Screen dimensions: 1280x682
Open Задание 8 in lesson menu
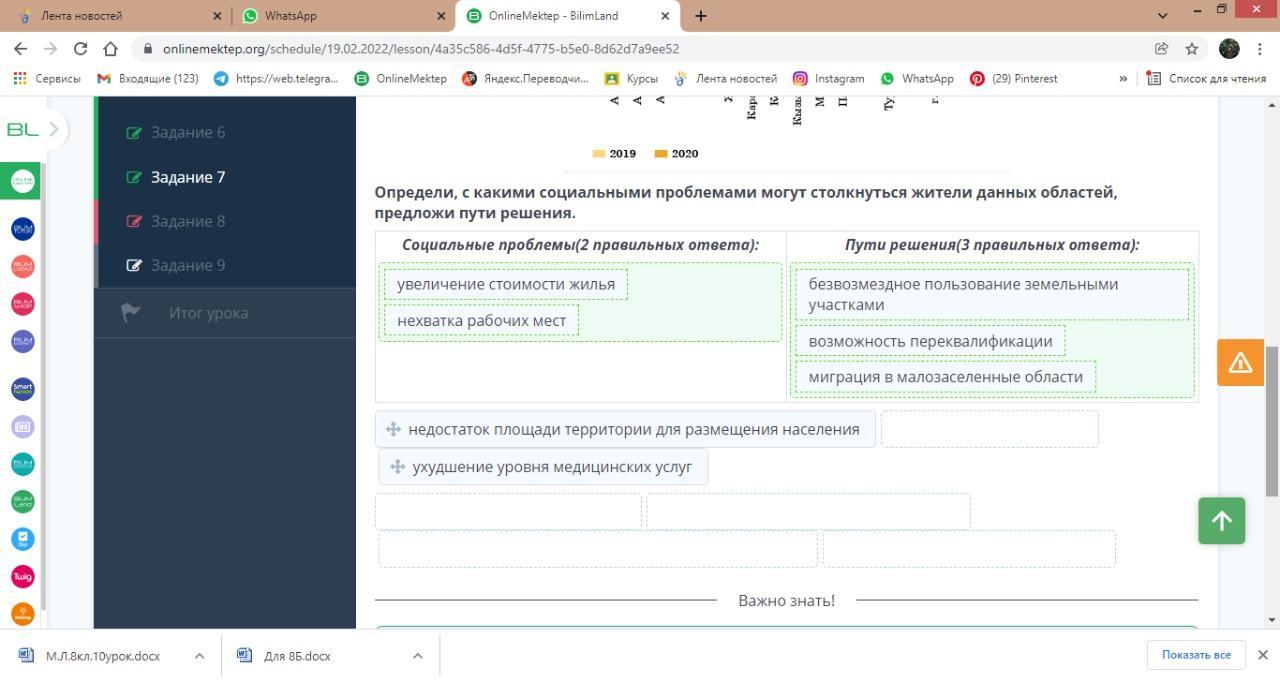tap(188, 221)
